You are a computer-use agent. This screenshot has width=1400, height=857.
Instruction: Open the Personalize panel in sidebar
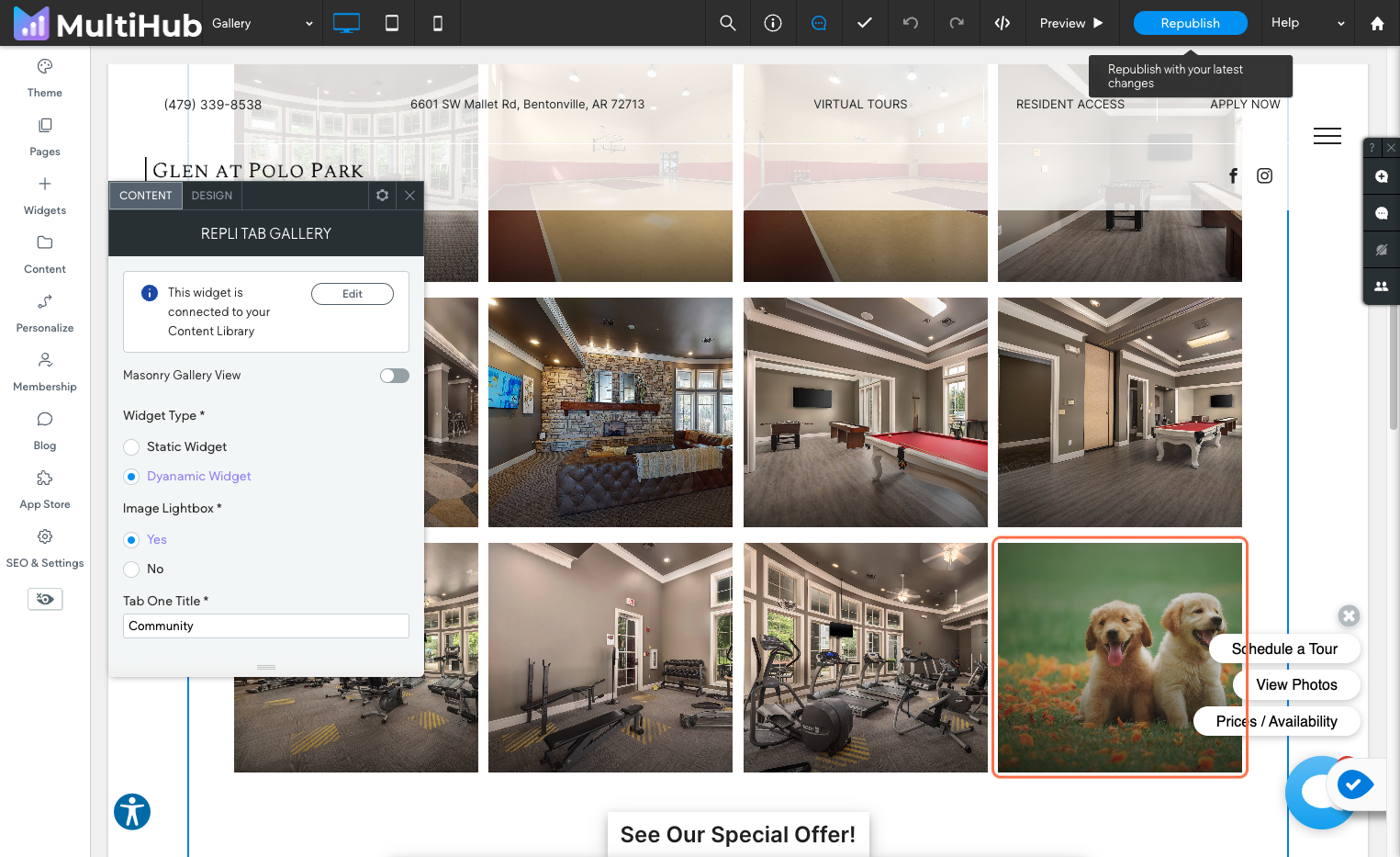click(45, 313)
